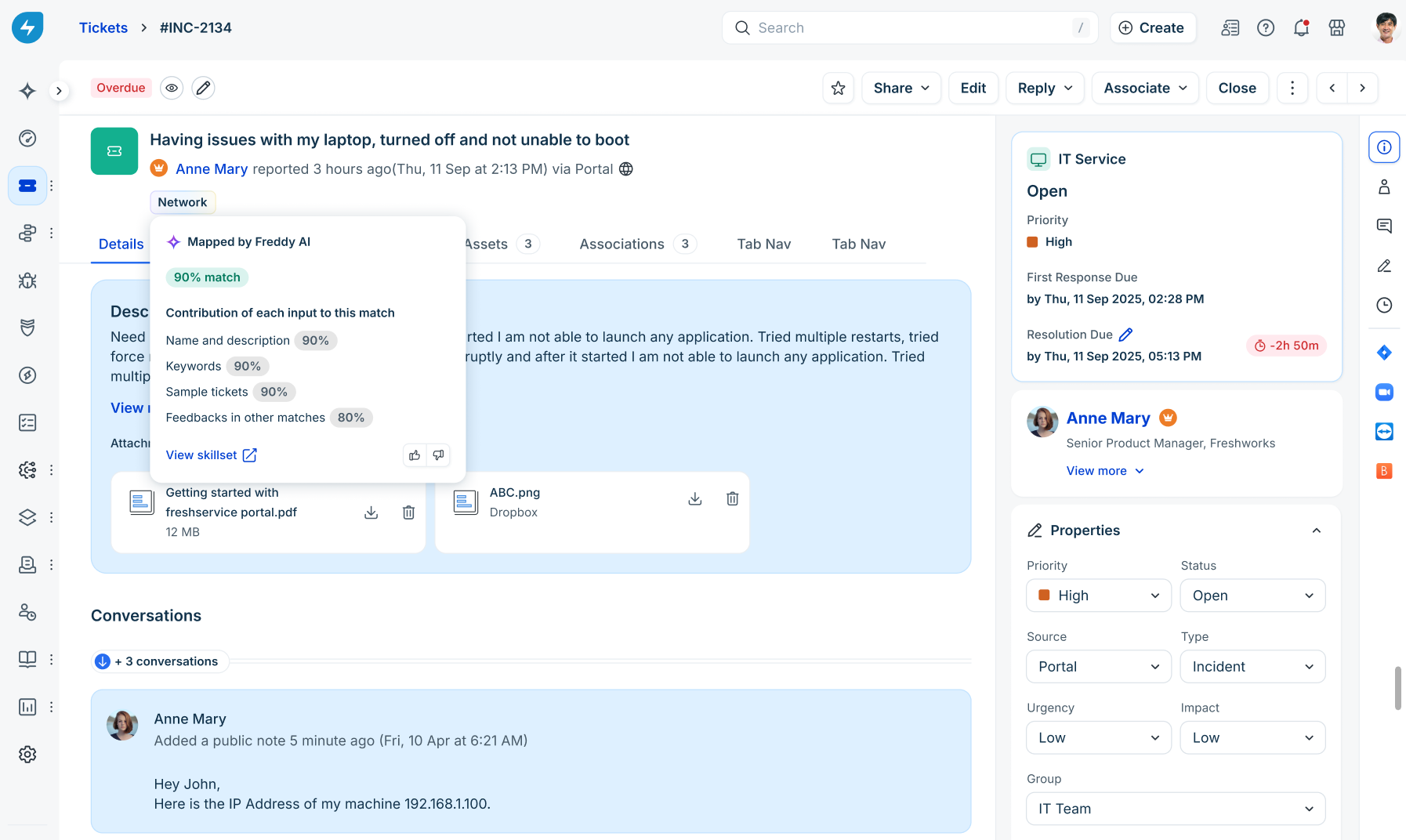1406x840 pixels.
Task: Open the Associate dropdown
Action: tap(1145, 88)
